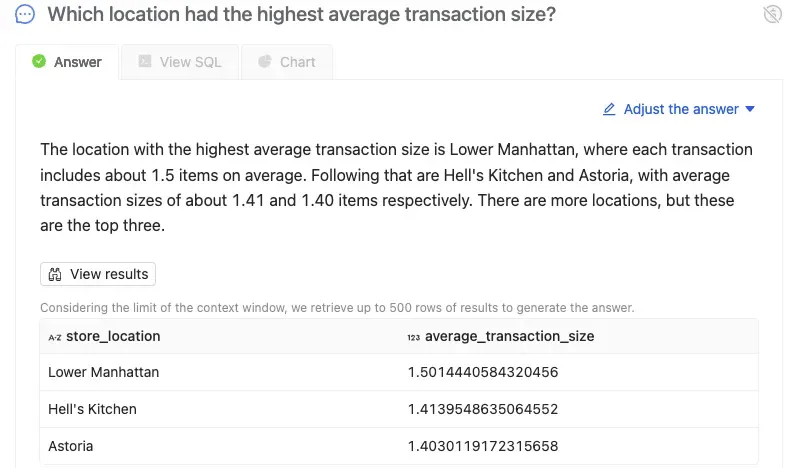Open the Chart tab

pyautogui.click(x=287, y=62)
